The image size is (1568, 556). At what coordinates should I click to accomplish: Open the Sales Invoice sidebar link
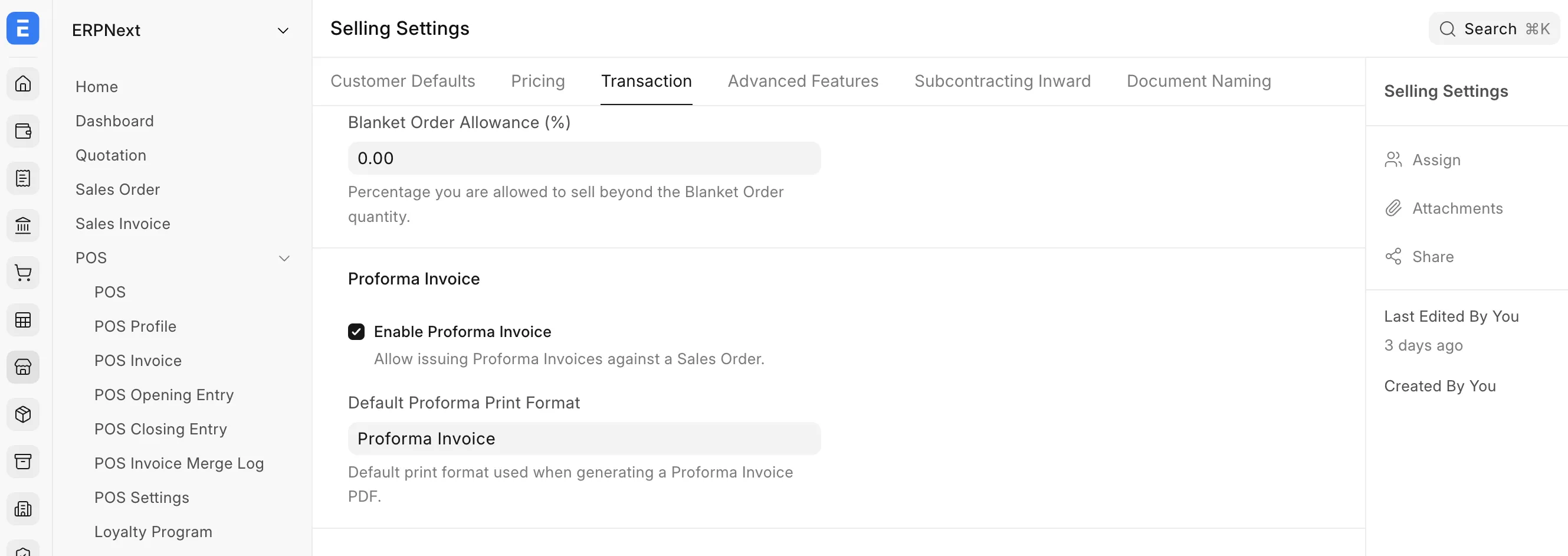123,224
